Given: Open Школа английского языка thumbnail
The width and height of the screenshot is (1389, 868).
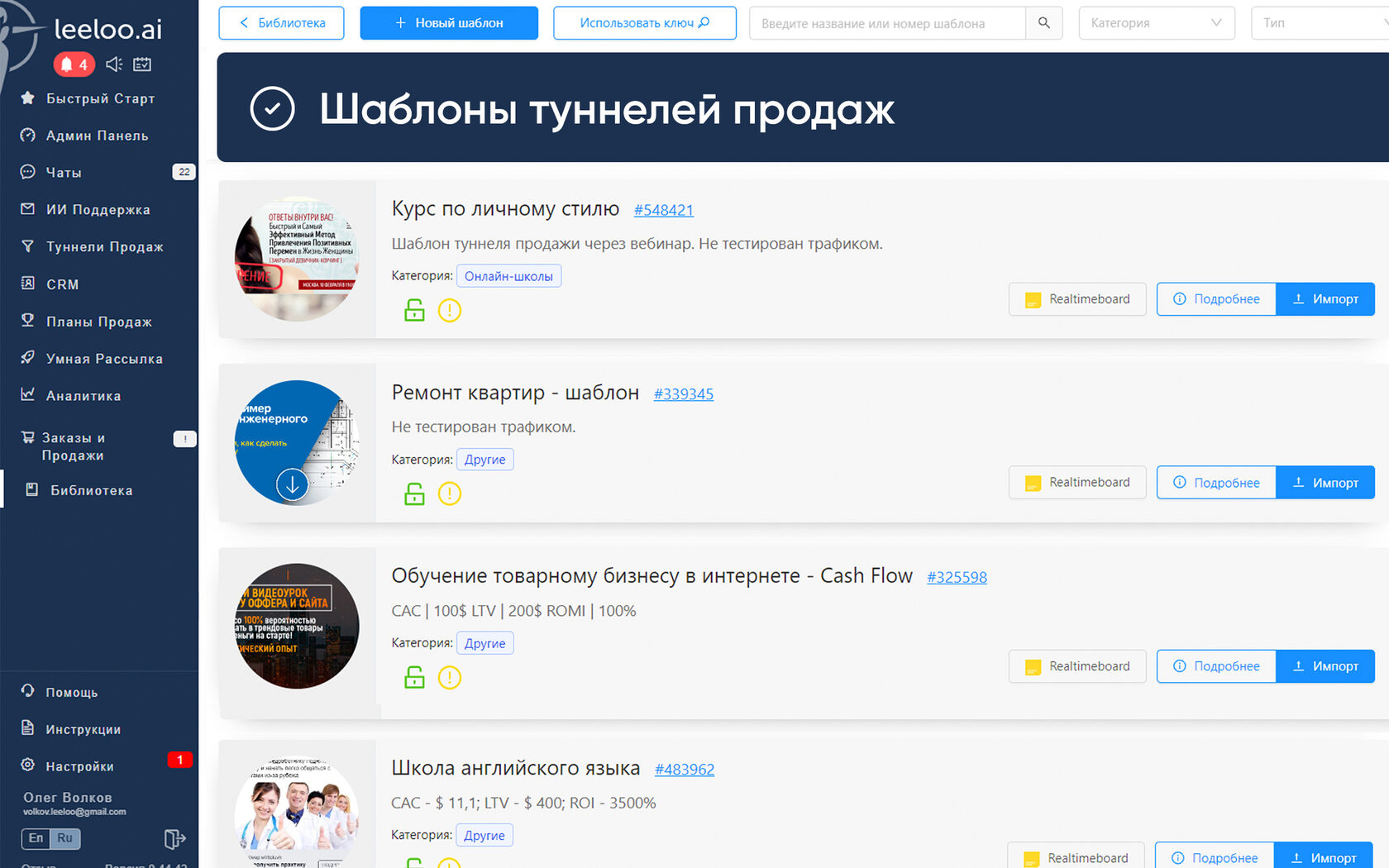Looking at the screenshot, I should point(297,812).
